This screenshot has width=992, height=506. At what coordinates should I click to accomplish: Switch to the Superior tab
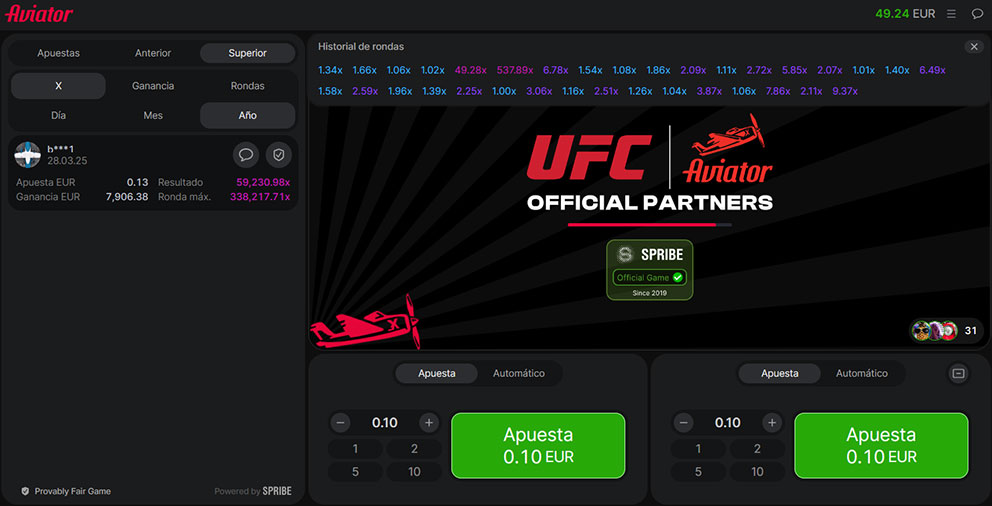tap(247, 53)
